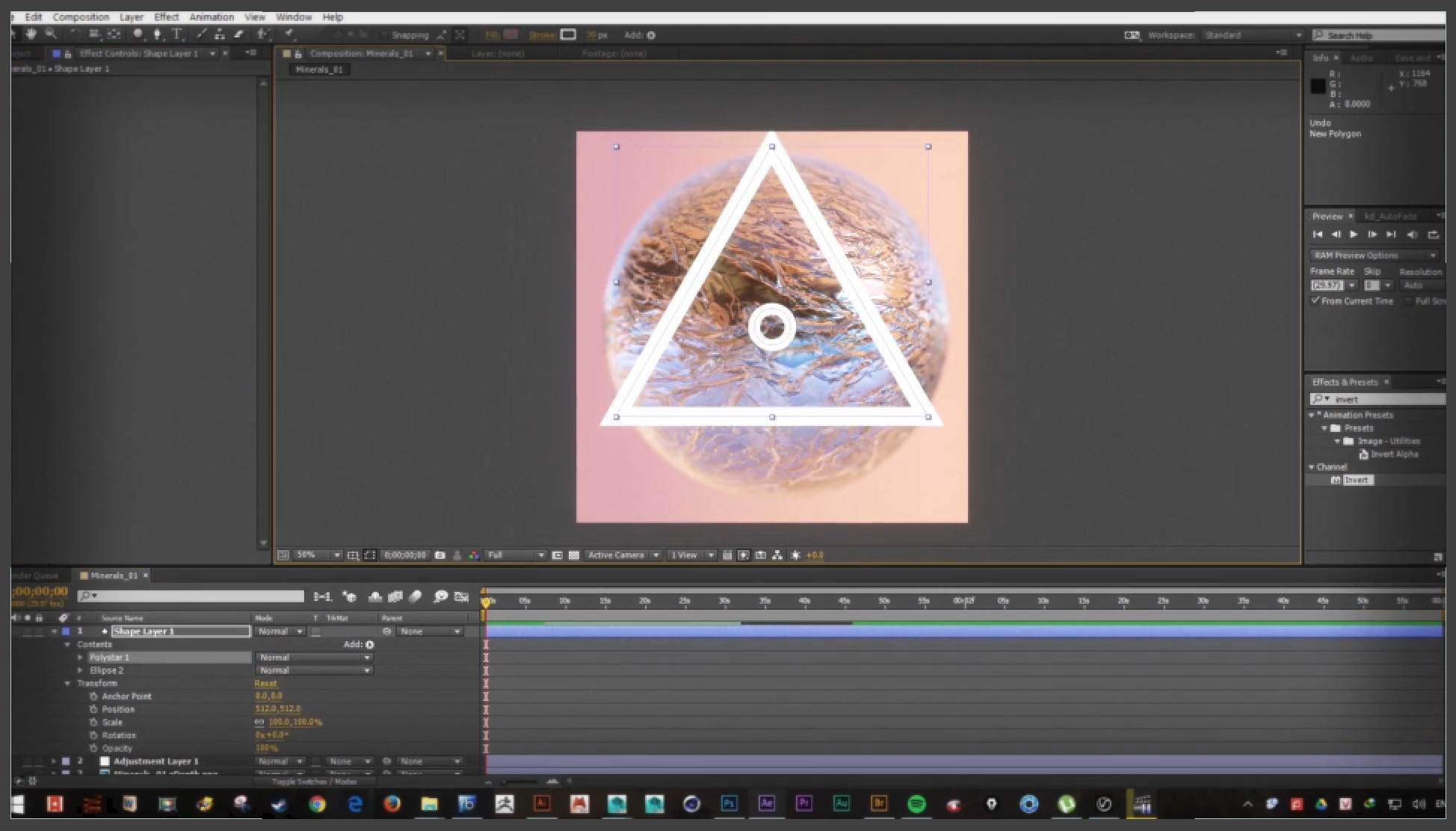Expand the Polystar 1 group
Viewport: 1456px width, 831px height.
pos(80,658)
